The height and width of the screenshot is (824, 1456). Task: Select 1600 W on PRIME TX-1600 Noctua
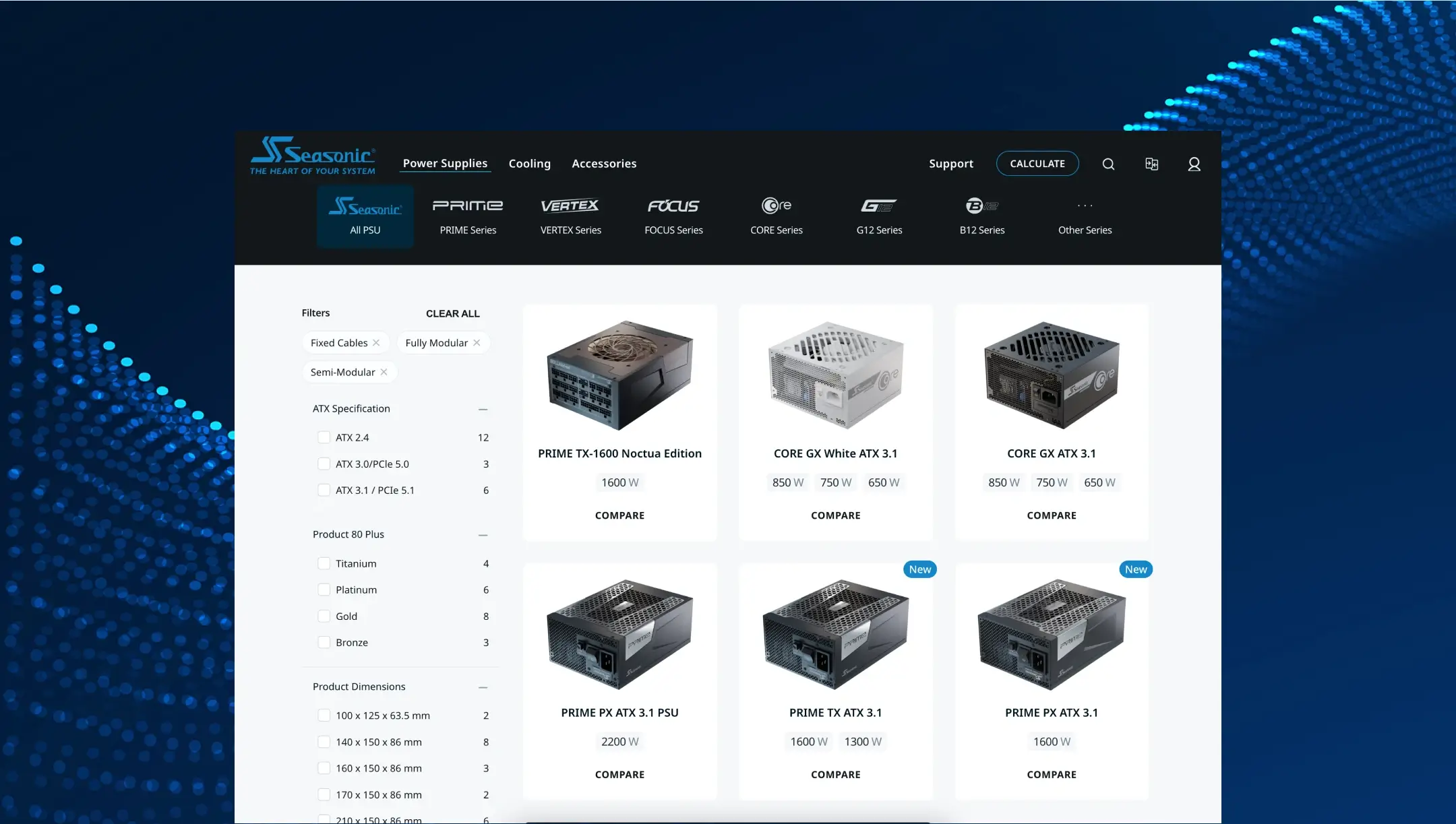(619, 482)
